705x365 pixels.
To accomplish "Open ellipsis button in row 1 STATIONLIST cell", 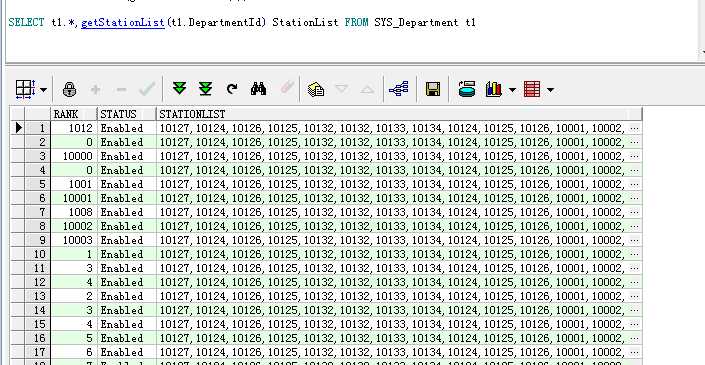I will (634, 129).
